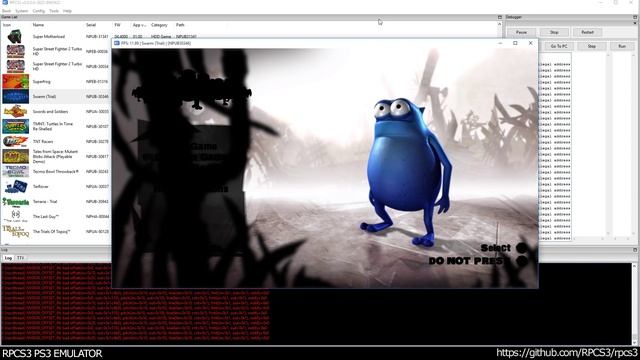Select the Tecmo Bowl Throwback icon
Viewport: 640px width, 360px height.
15,171
